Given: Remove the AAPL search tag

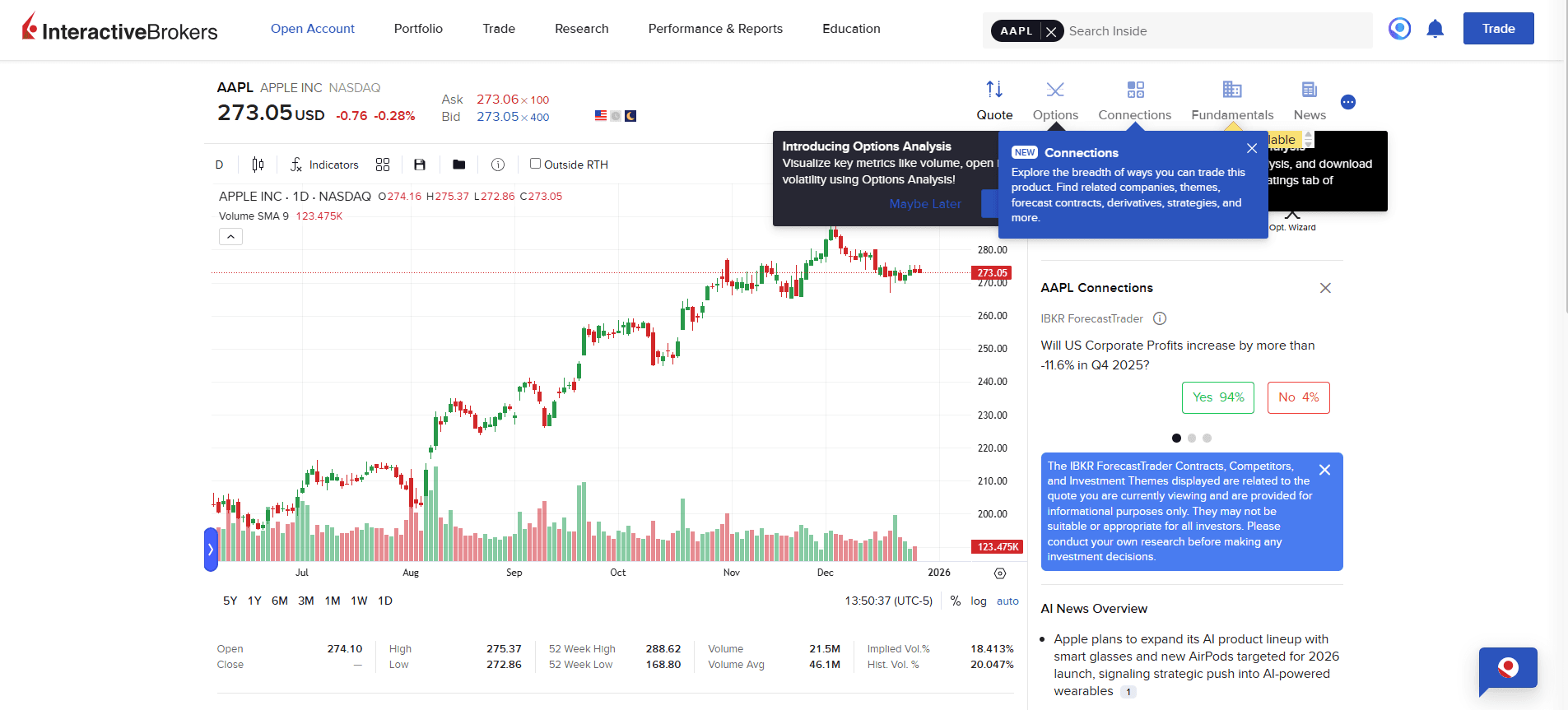Looking at the screenshot, I should pyautogui.click(x=1051, y=31).
